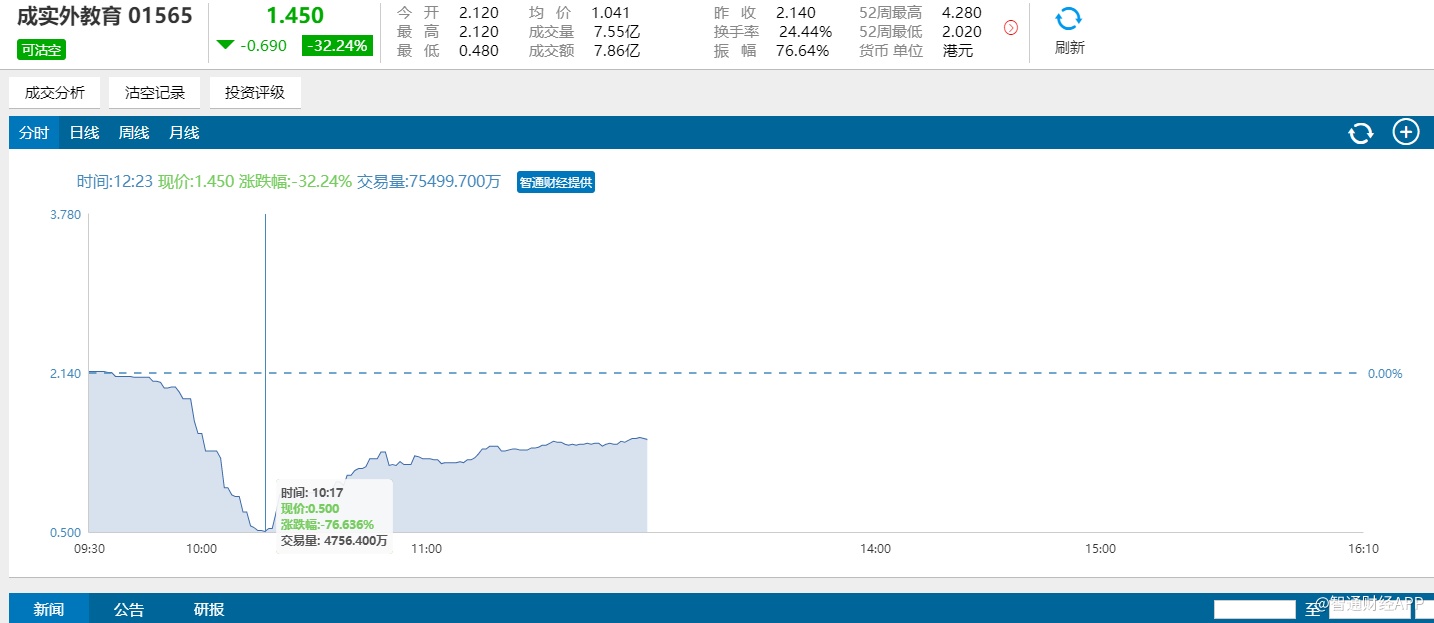The image size is (1434, 623).
Task: Select the 周线 weekly chart
Action: pyautogui.click(x=134, y=132)
